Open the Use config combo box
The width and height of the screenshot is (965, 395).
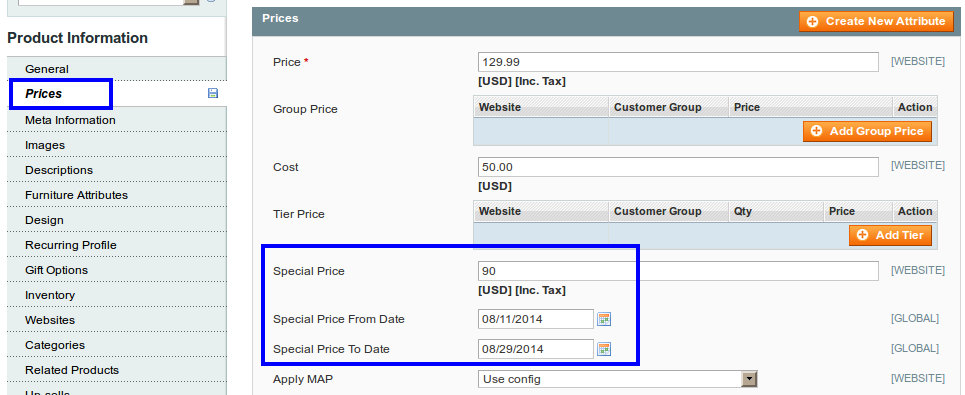pyautogui.click(x=617, y=379)
